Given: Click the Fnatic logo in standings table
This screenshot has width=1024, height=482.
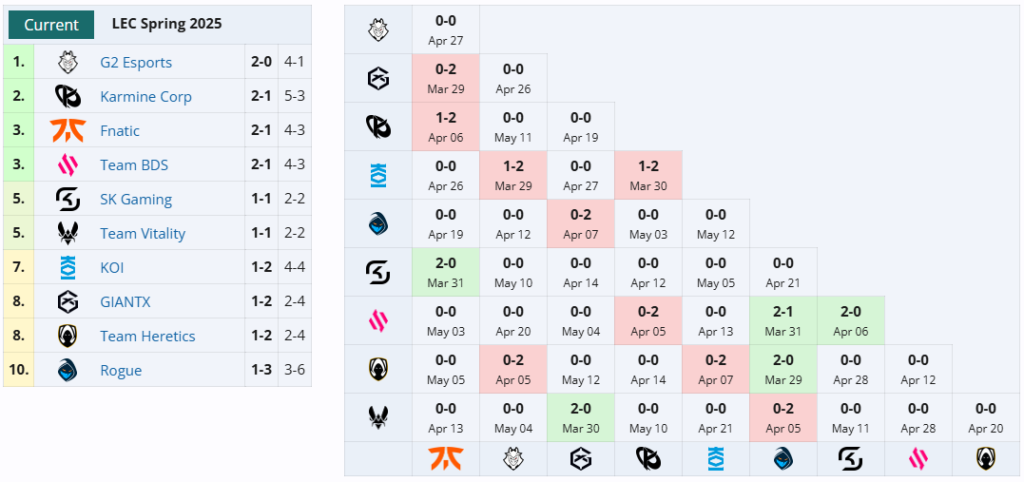Looking at the screenshot, I should click(68, 131).
